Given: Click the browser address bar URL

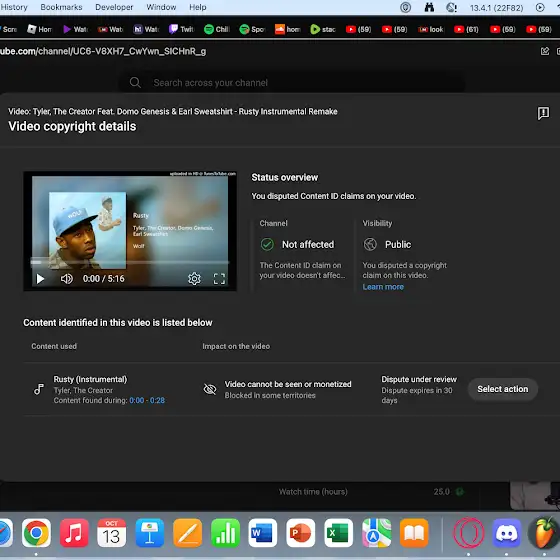Looking at the screenshot, I should pos(103,51).
